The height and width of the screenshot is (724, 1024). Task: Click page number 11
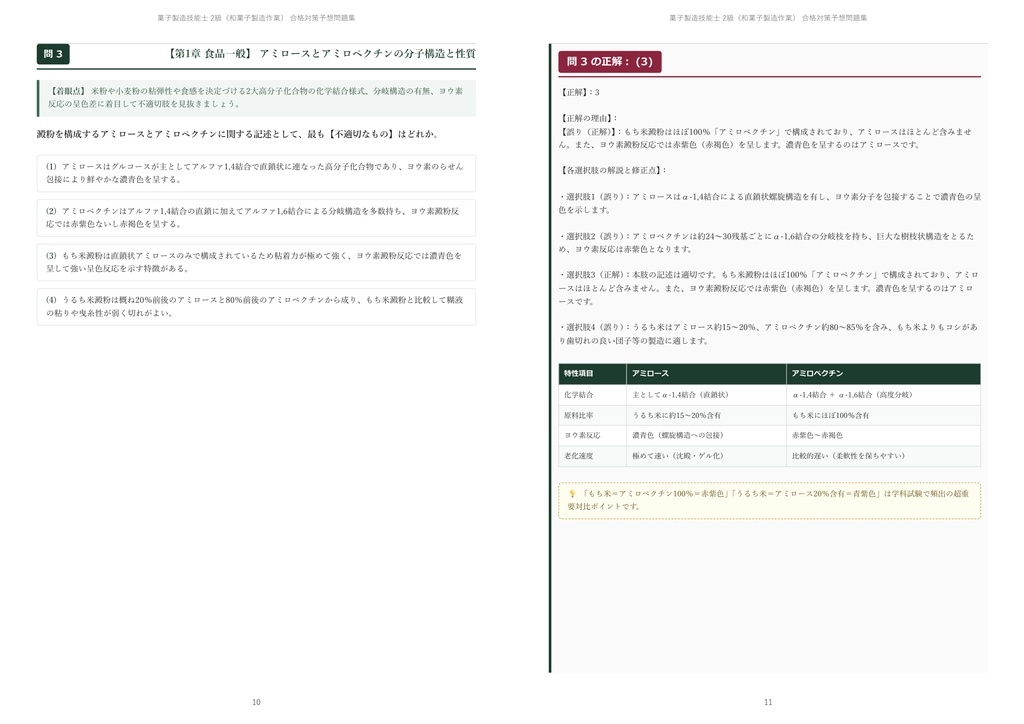(x=768, y=702)
